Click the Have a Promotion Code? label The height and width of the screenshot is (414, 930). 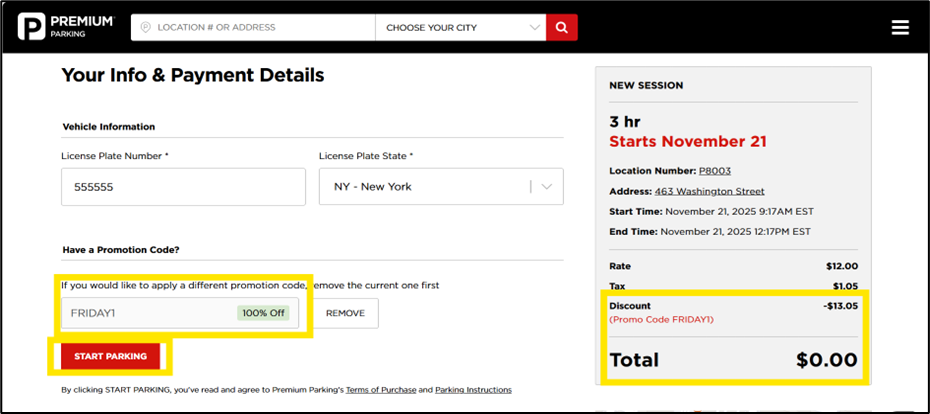[x=121, y=250]
